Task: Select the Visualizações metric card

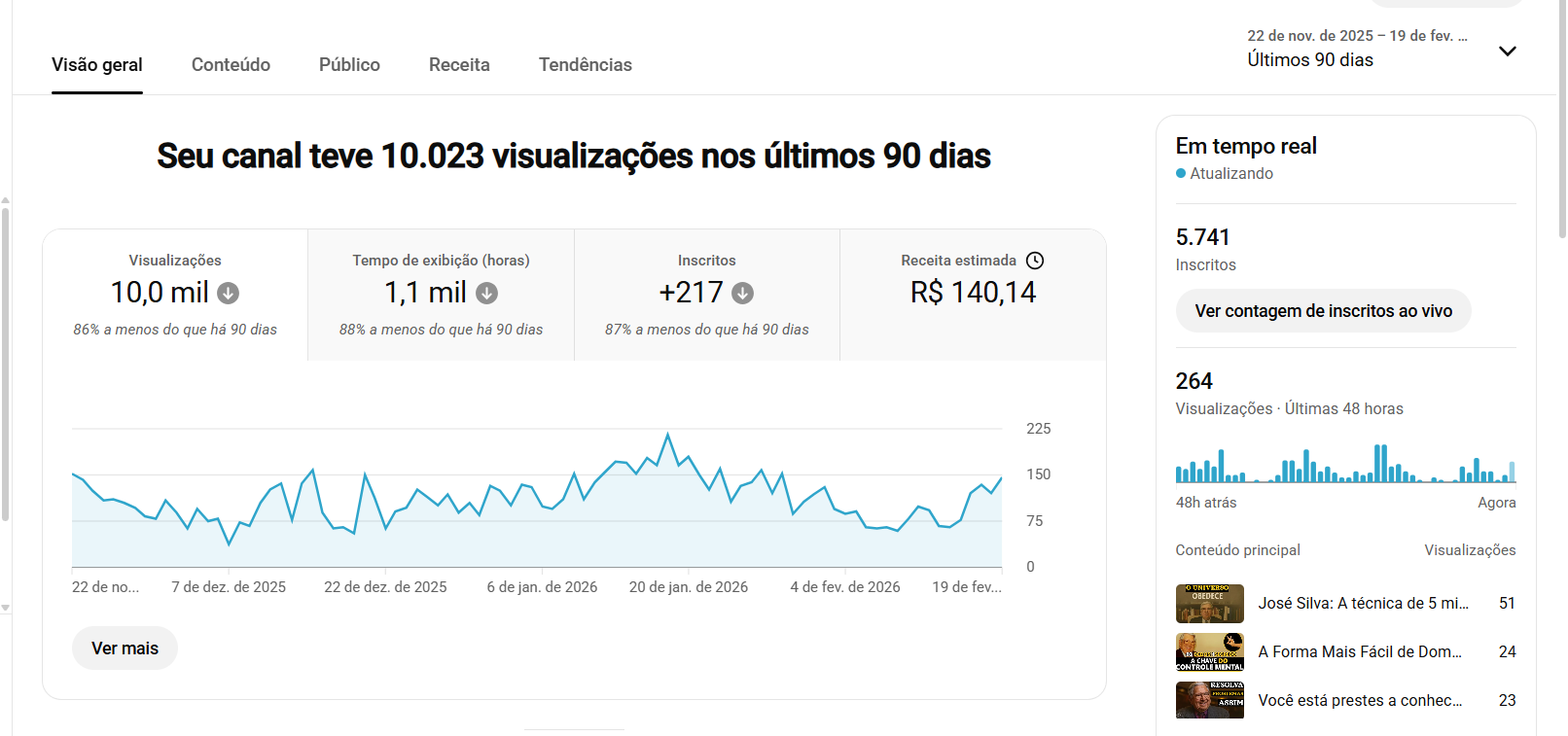Action: tap(175, 295)
